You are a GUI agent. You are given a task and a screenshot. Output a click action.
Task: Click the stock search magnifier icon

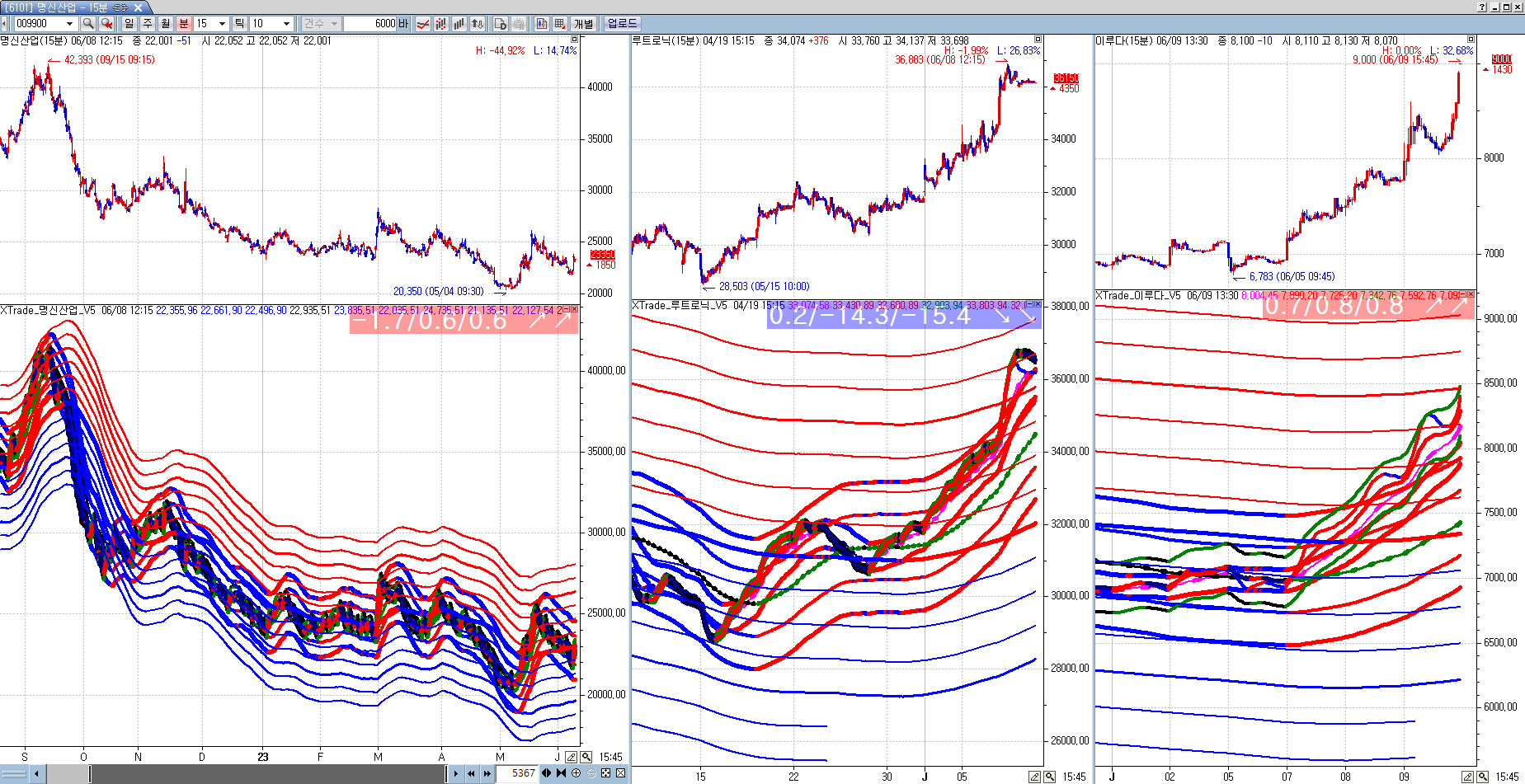point(88,24)
